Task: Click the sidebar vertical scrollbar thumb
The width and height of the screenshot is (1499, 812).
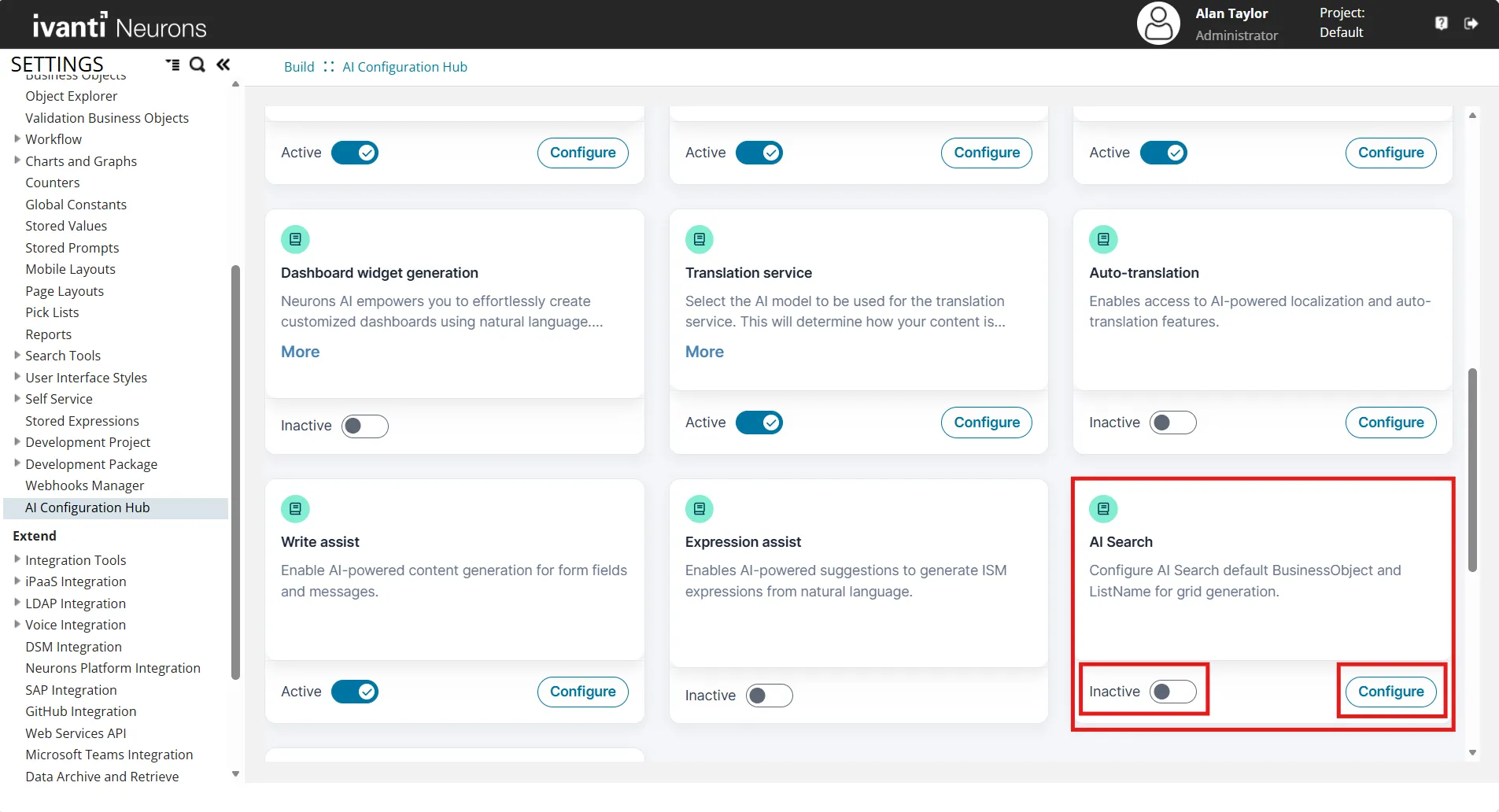Action: click(235, 472)
